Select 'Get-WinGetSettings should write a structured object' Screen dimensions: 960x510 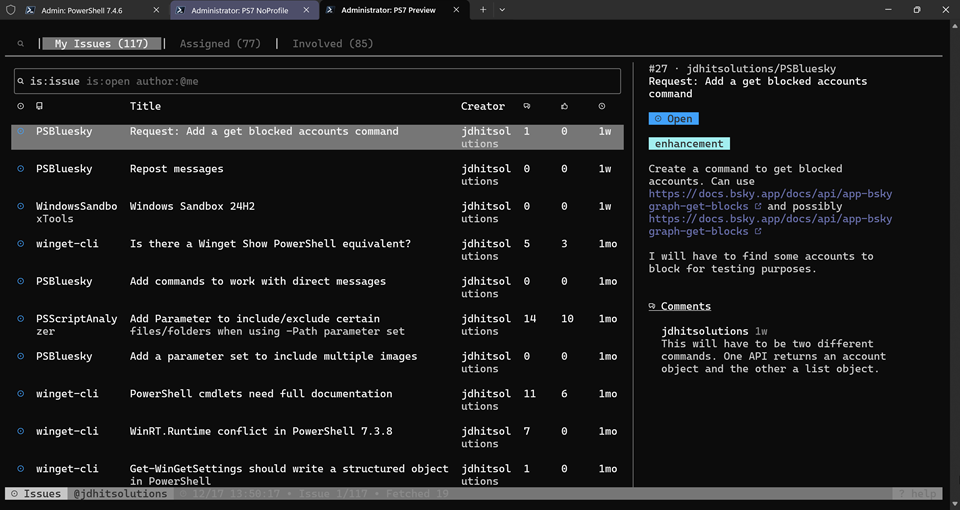[289, 474]
